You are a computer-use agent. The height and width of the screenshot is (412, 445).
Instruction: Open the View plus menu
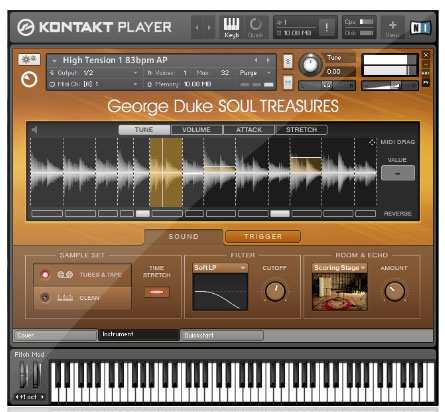393,27
